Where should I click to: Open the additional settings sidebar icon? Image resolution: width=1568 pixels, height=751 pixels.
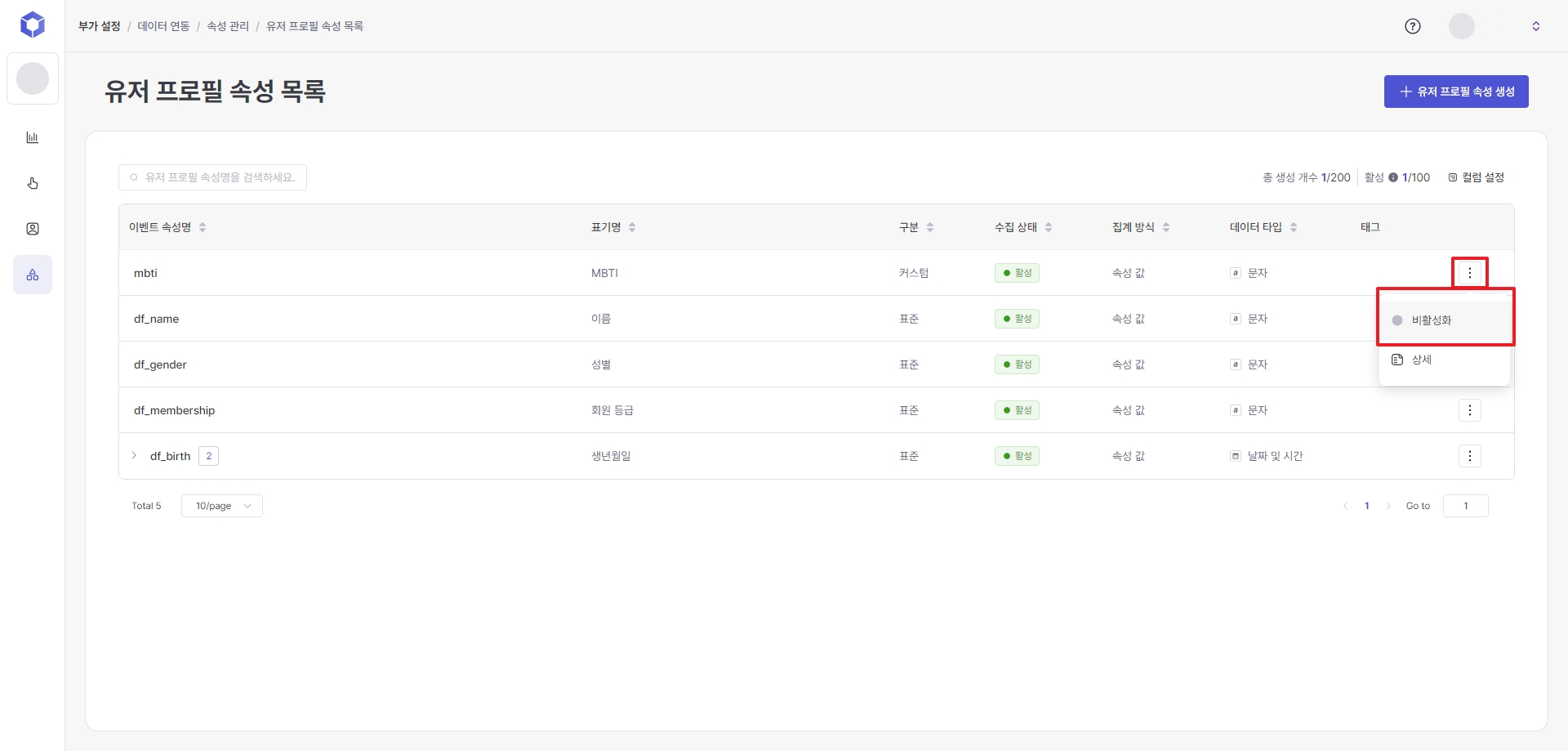(33, 275)
